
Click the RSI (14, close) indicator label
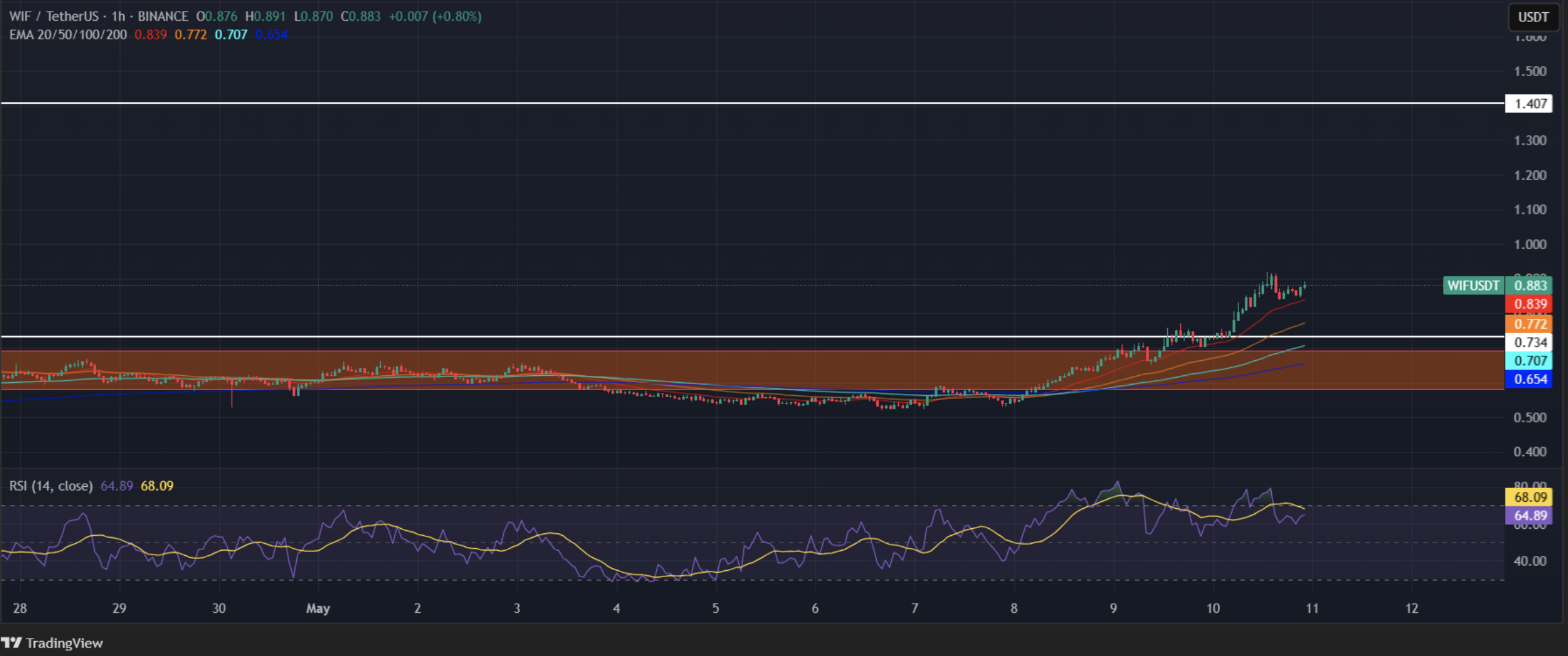coord(51,486)
